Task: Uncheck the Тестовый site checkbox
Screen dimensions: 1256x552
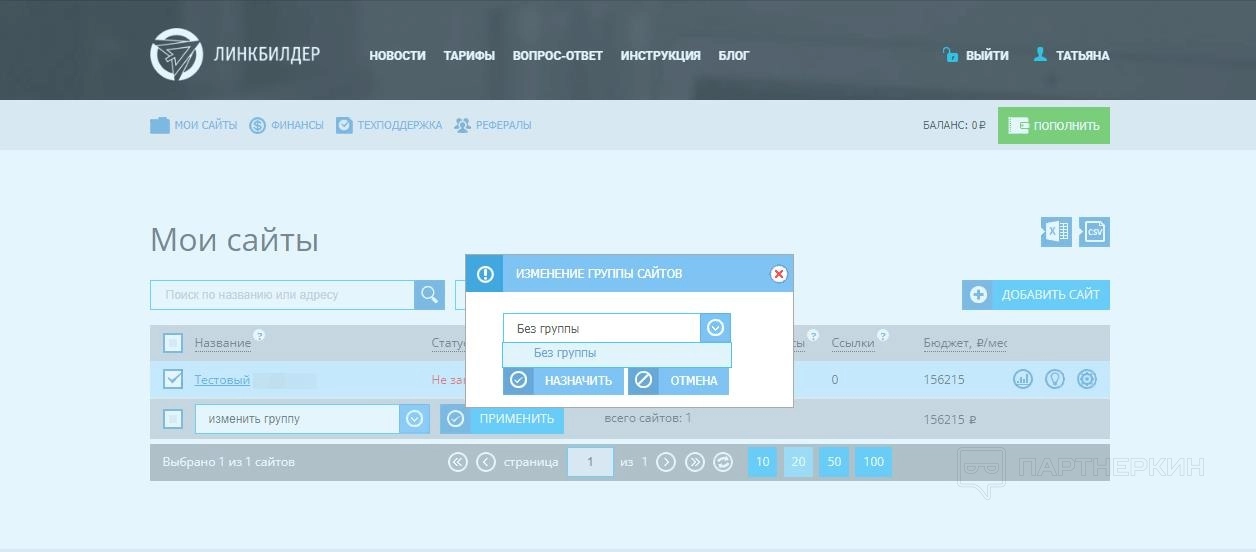Action: pyautogui.click(x=173, y=379)
